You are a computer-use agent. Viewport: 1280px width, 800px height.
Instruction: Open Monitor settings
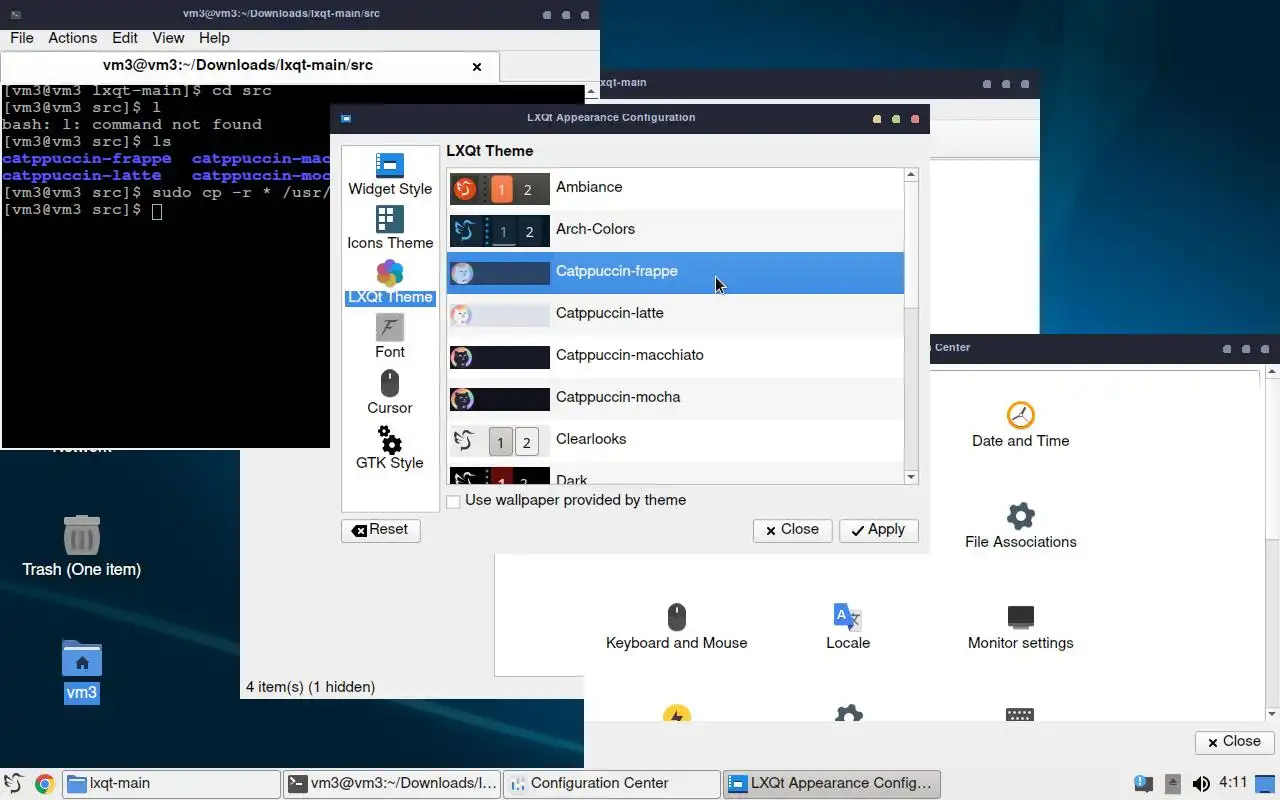coord(1020,627)
